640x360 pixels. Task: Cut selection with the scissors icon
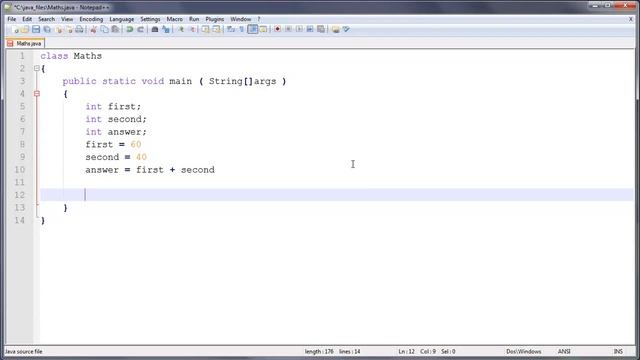[93, 29]
